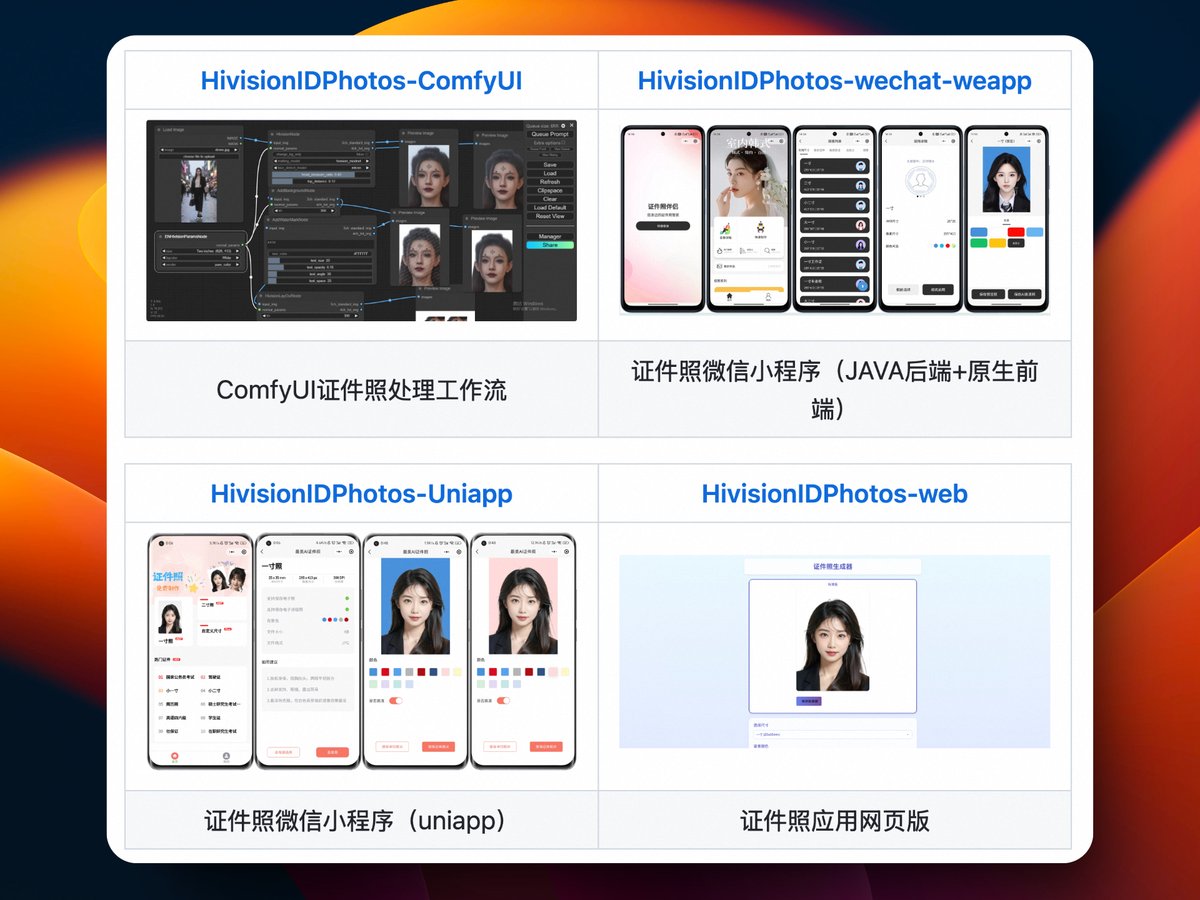Click the Load Image node street photo

[x=200, y=190]
